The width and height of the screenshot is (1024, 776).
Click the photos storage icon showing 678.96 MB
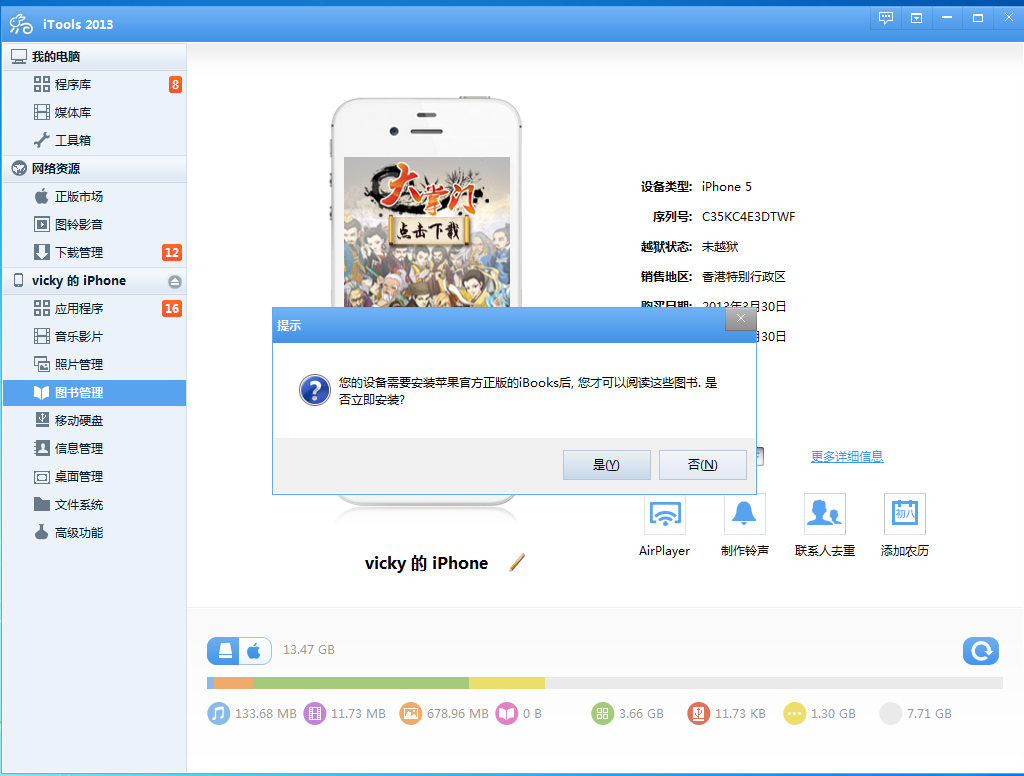coord(410,713)
